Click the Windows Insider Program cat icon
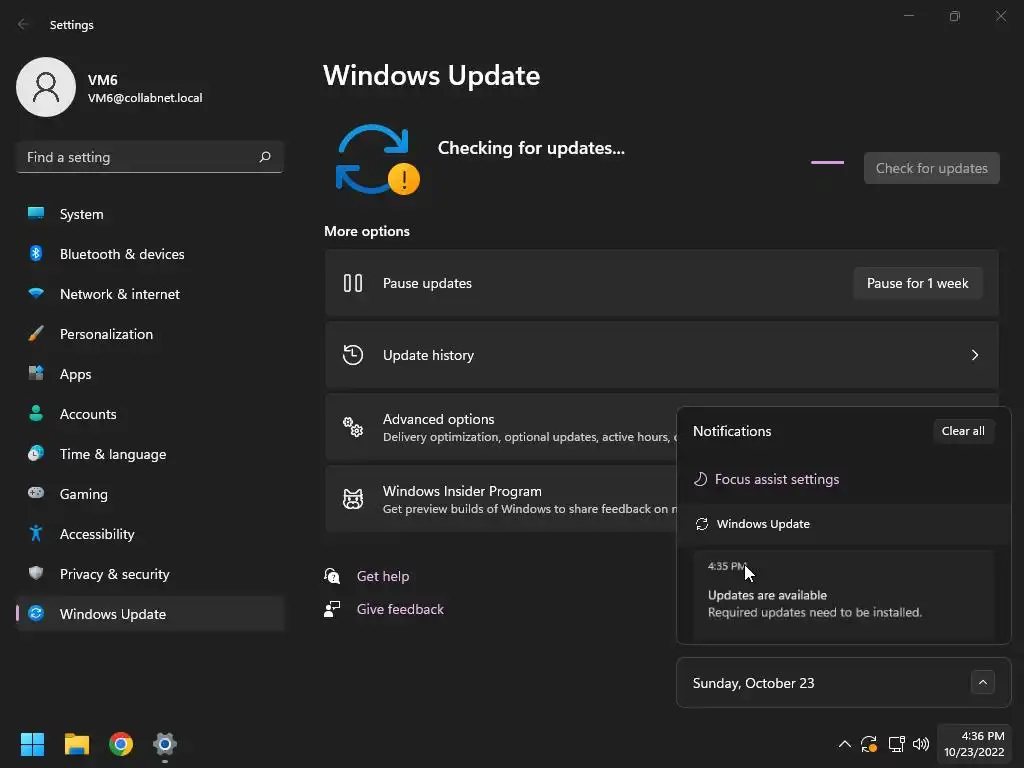Viewport: 1024px width, 768px height. 353,499
